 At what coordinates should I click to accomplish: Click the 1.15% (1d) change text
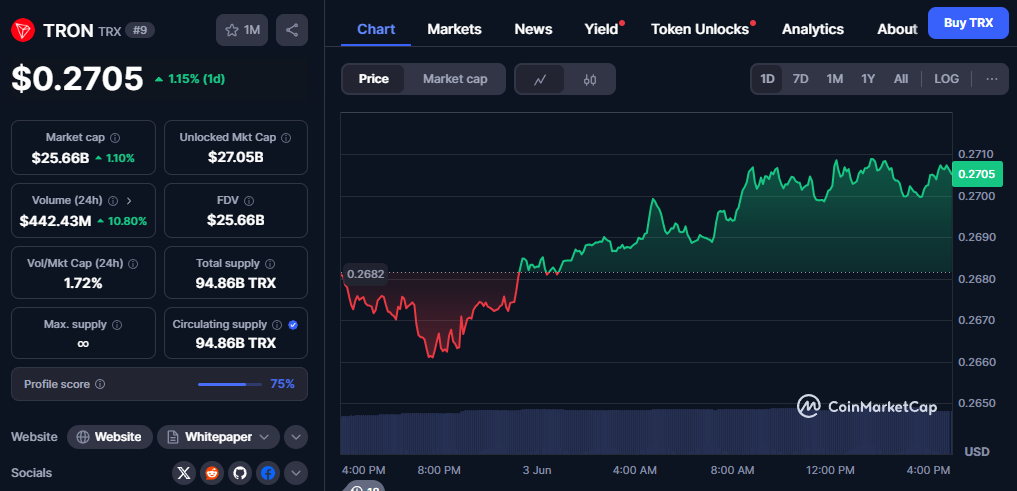point(197,79)
